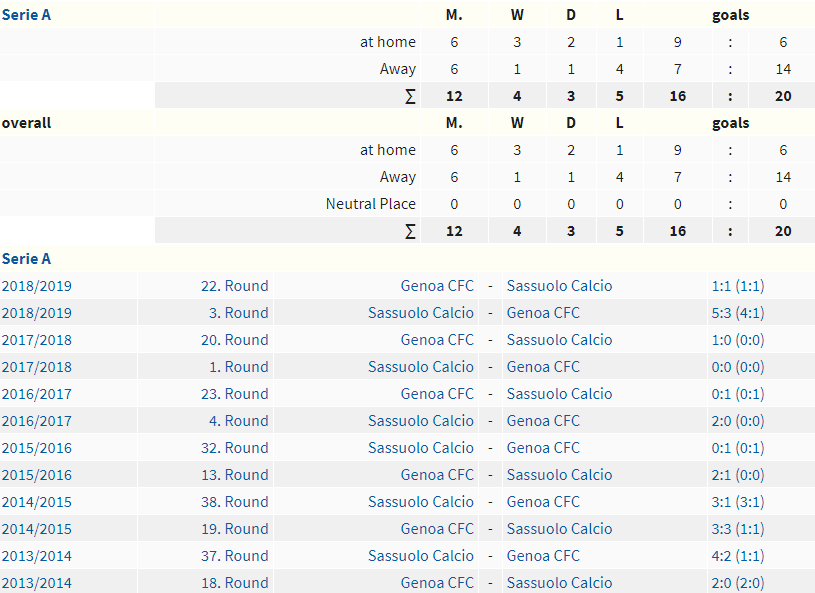The height and width of the screenshot is (593, 815).
Task: Open the 22. Round link
Action: 234,286
